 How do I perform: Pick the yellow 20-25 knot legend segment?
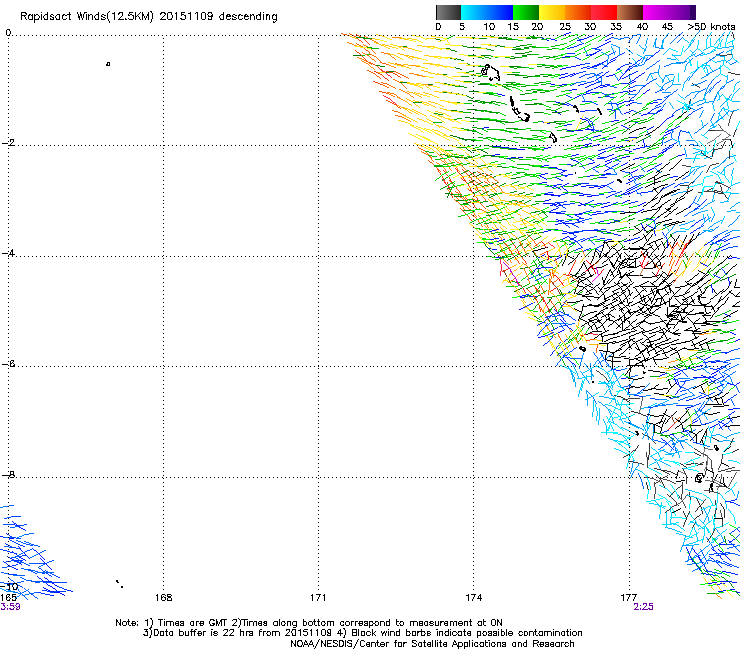click(x=552, y=12)
